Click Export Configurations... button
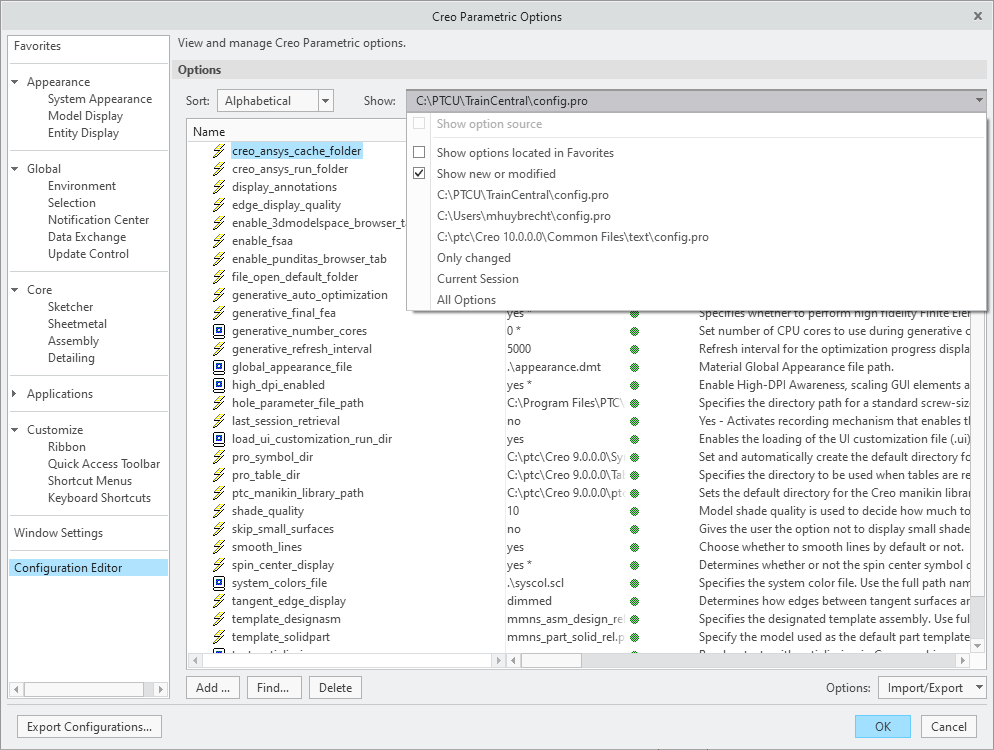This screenshot has width=994, height=750. click(89, 727)
